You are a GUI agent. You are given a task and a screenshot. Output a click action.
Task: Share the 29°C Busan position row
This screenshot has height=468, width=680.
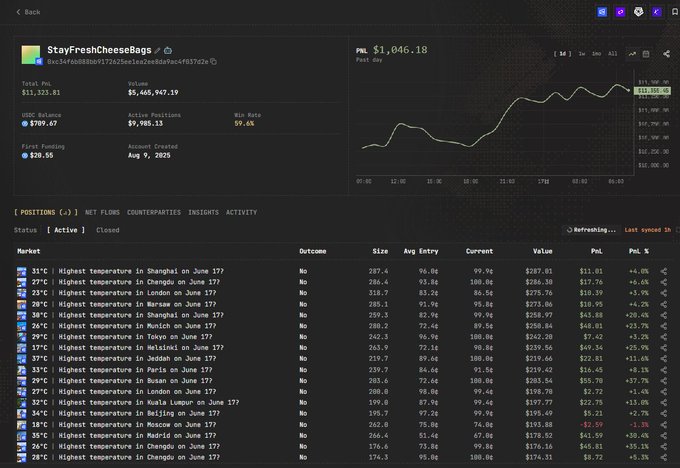tap(664, 380)
